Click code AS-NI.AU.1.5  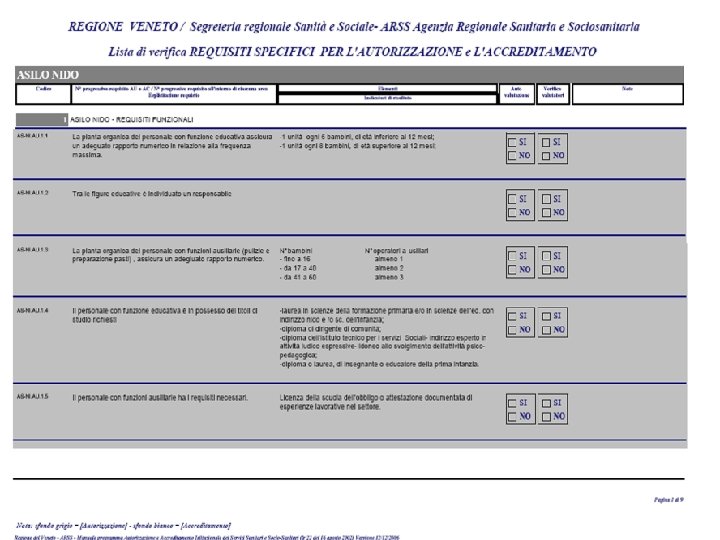point(32,396)
